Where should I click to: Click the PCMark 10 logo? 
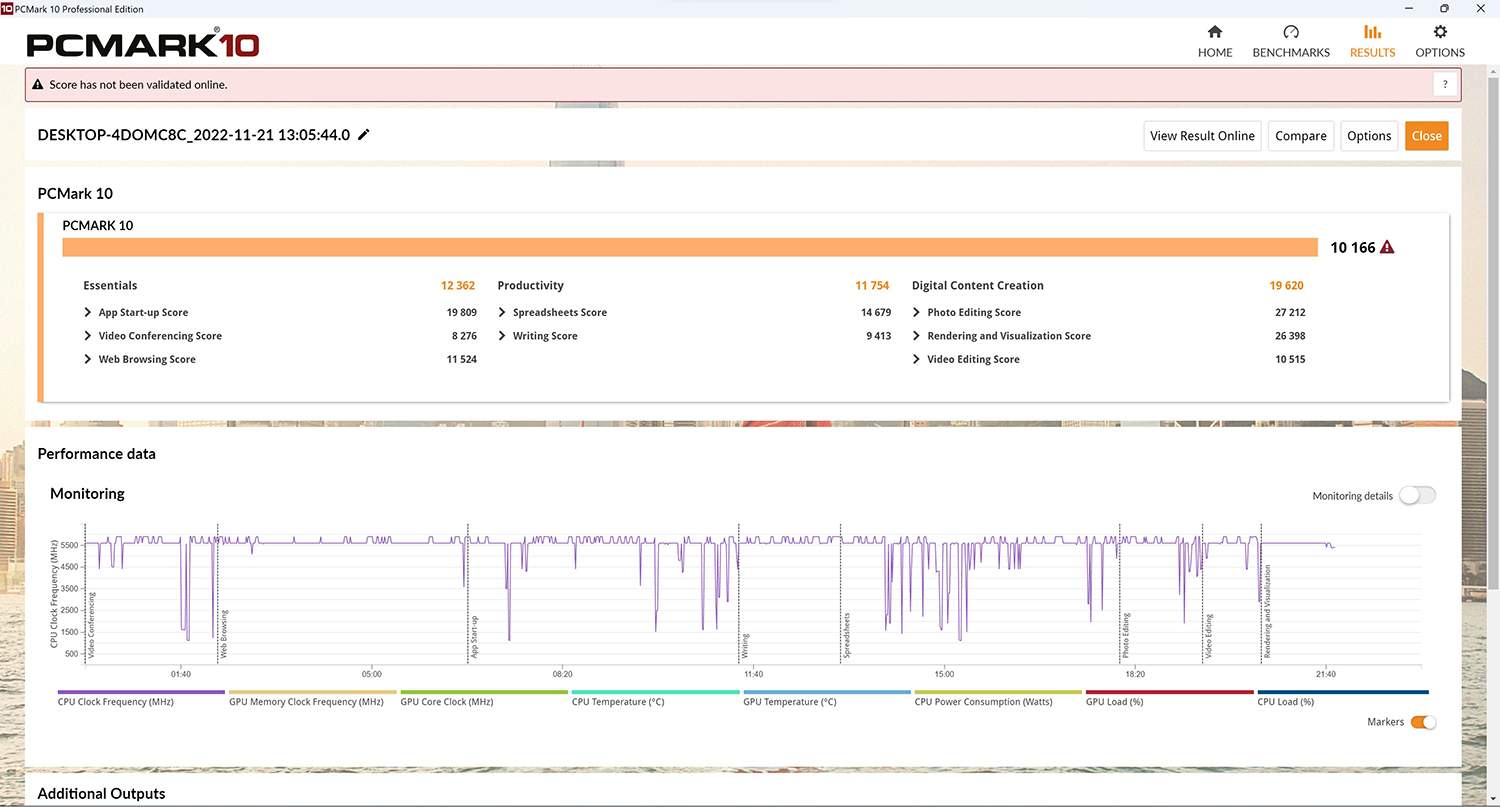pyautogui.click(x=143, y=45)
